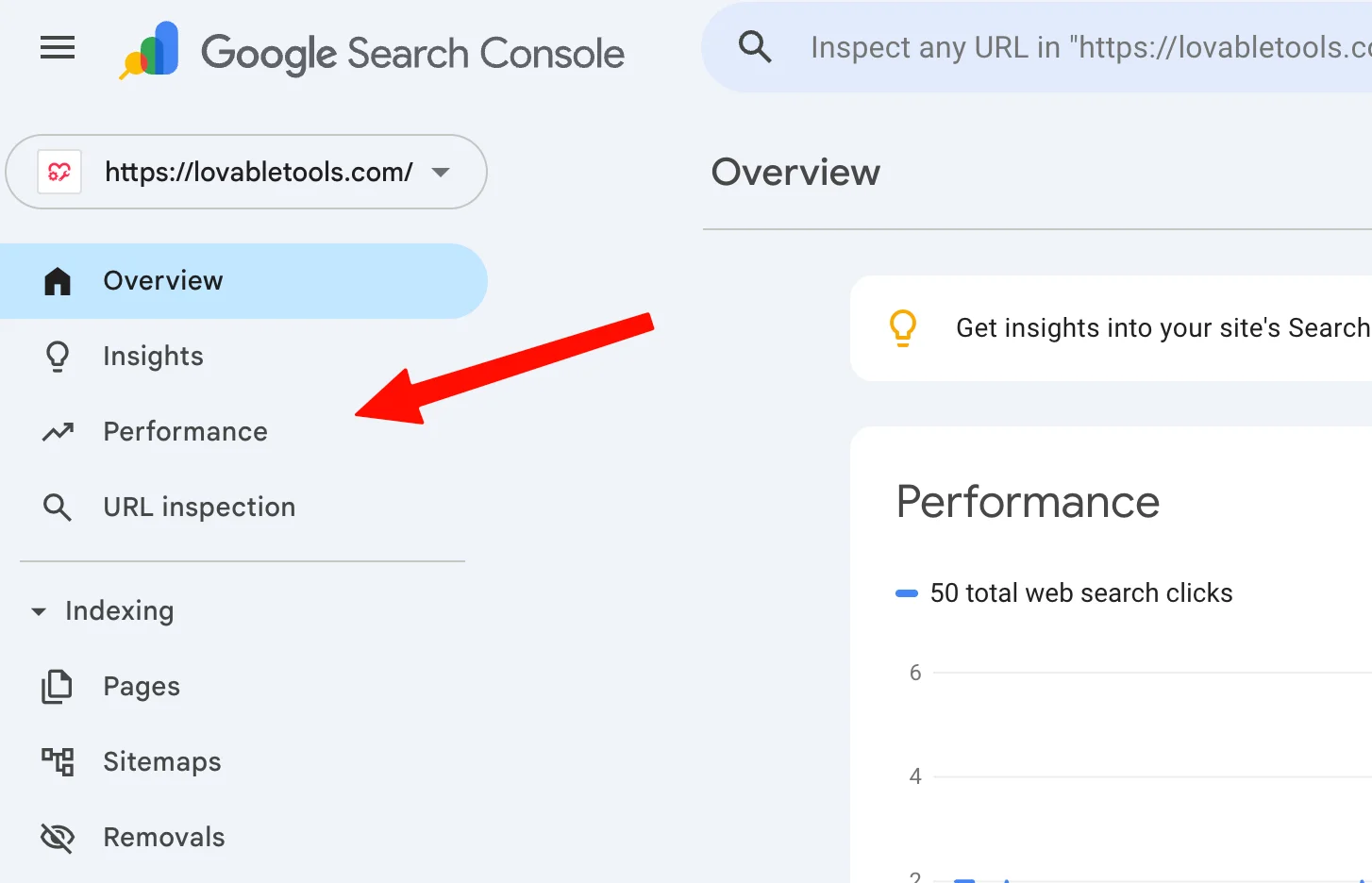
Task: Toggle the web search clicks metric
Action: (1080, 592)
